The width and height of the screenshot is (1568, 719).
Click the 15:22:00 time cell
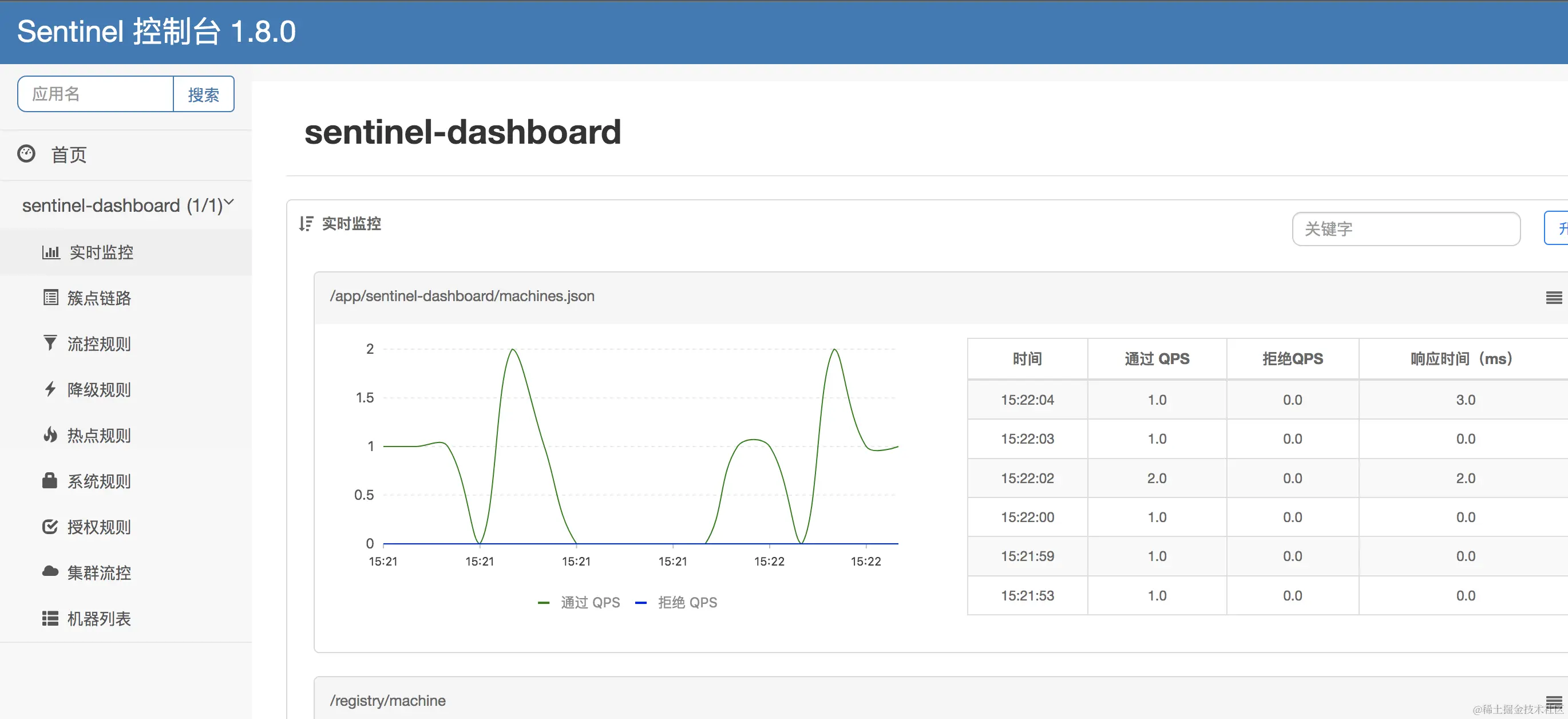(x=1027, y=517)
